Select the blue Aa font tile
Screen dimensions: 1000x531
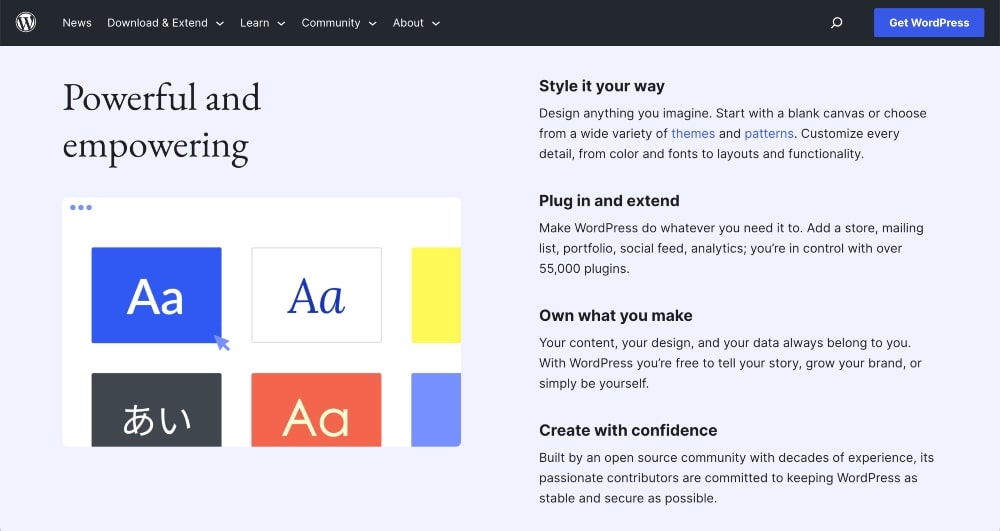pyautogui.click(x=156, y=295)
